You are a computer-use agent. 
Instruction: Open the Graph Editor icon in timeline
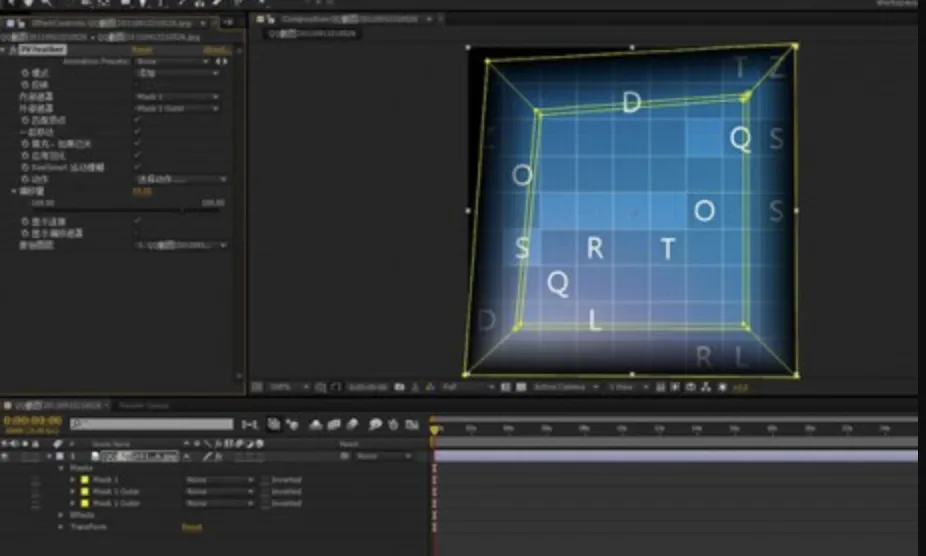click(412, 424)
